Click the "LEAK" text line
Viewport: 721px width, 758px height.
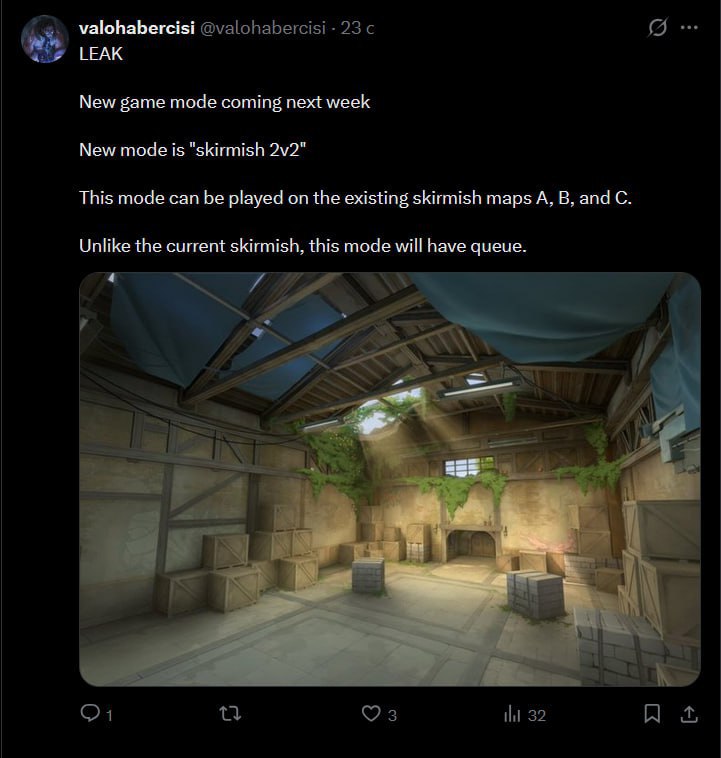tap(101, 54)
